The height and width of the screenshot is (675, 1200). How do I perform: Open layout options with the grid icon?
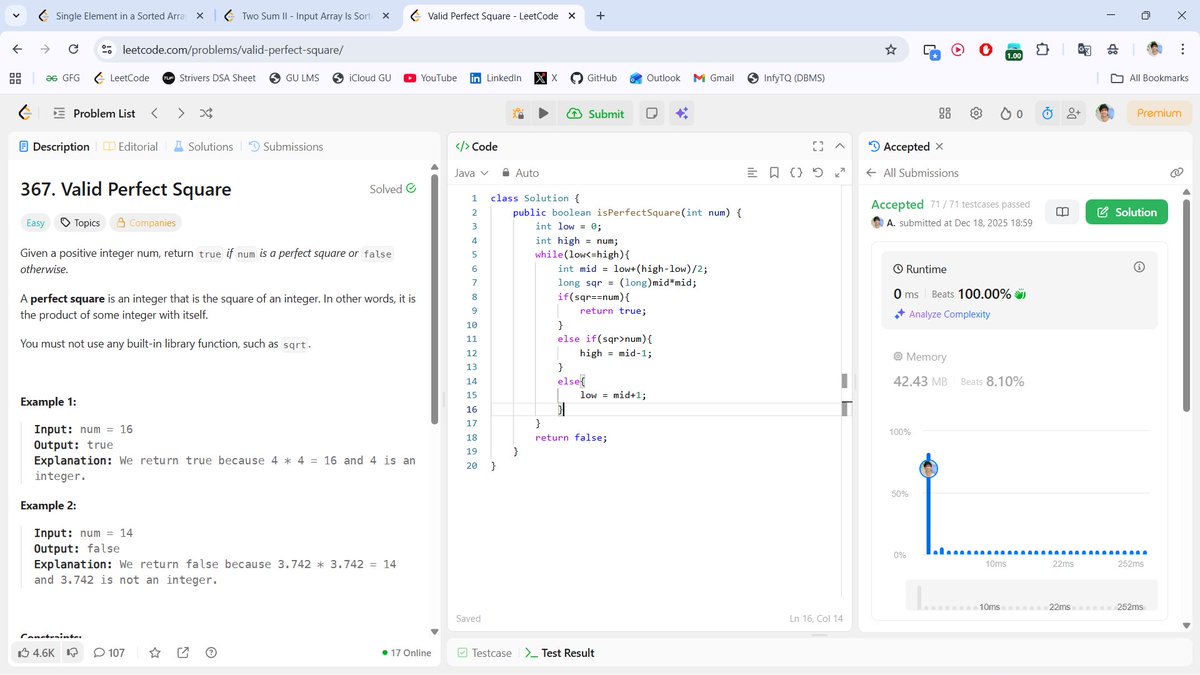click(944, 113)
